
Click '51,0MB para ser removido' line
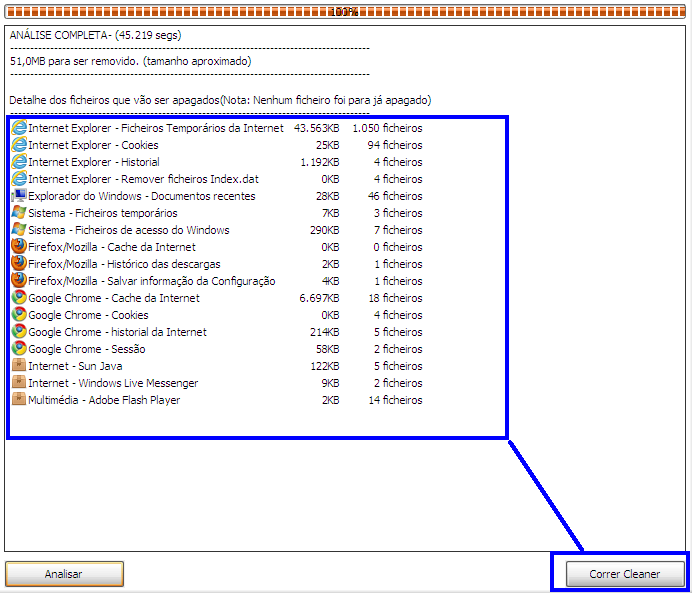point(130,61)
